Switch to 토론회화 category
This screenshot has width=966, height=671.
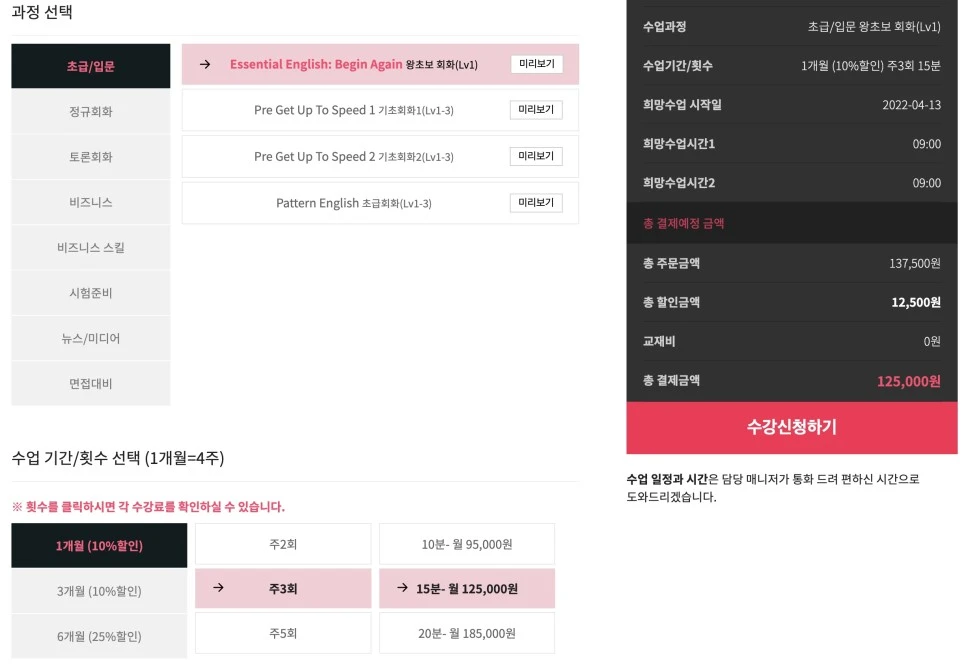pyautogui.click(x=91, y=157)
